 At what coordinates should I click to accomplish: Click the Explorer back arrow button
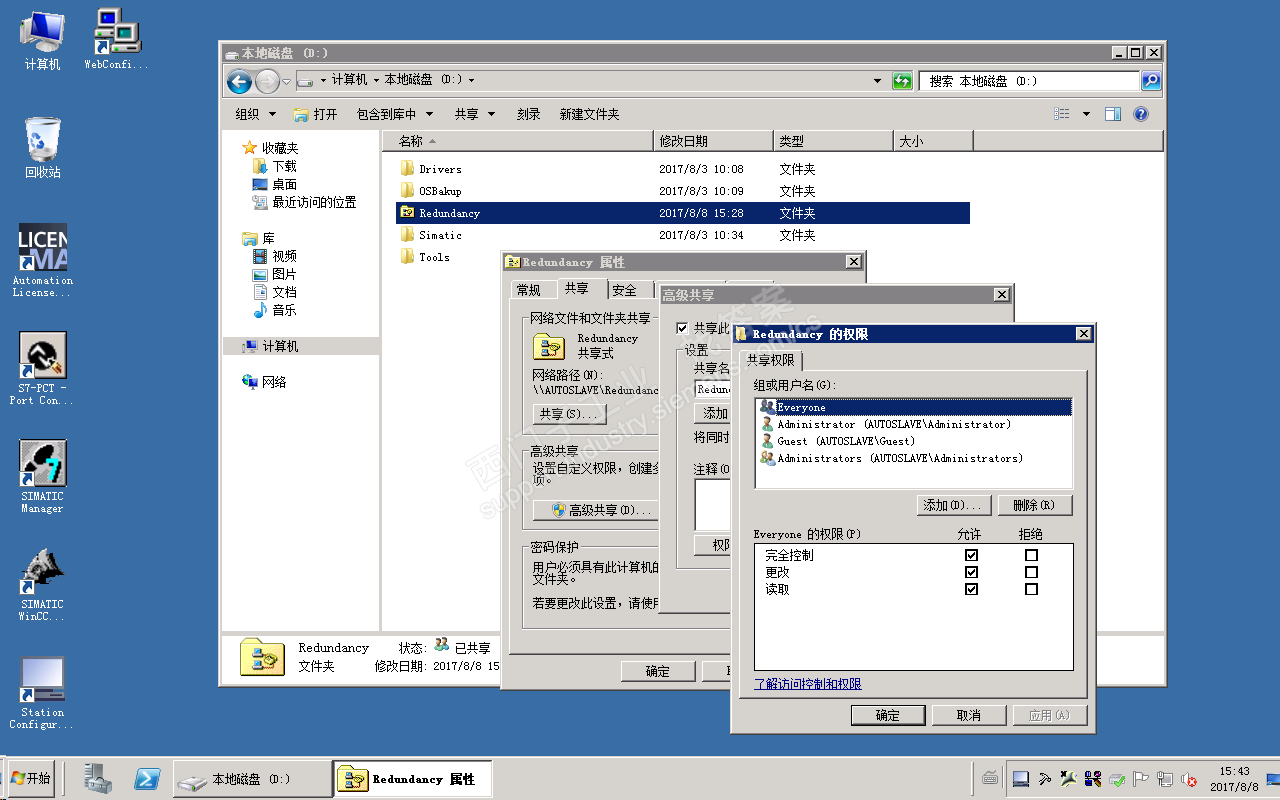coord(239,81)
